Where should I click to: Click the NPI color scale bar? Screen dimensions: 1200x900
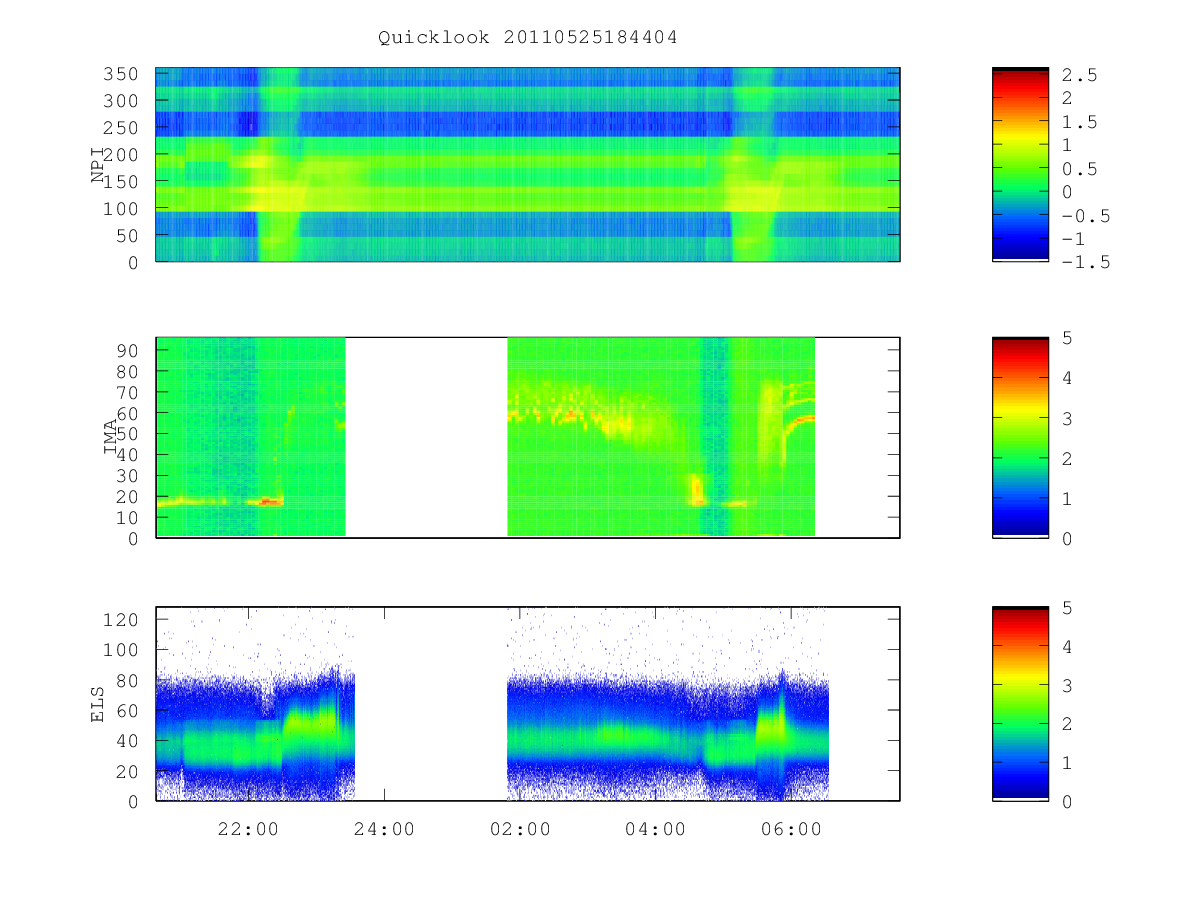pyautogui.click(x=1020, y=164)
